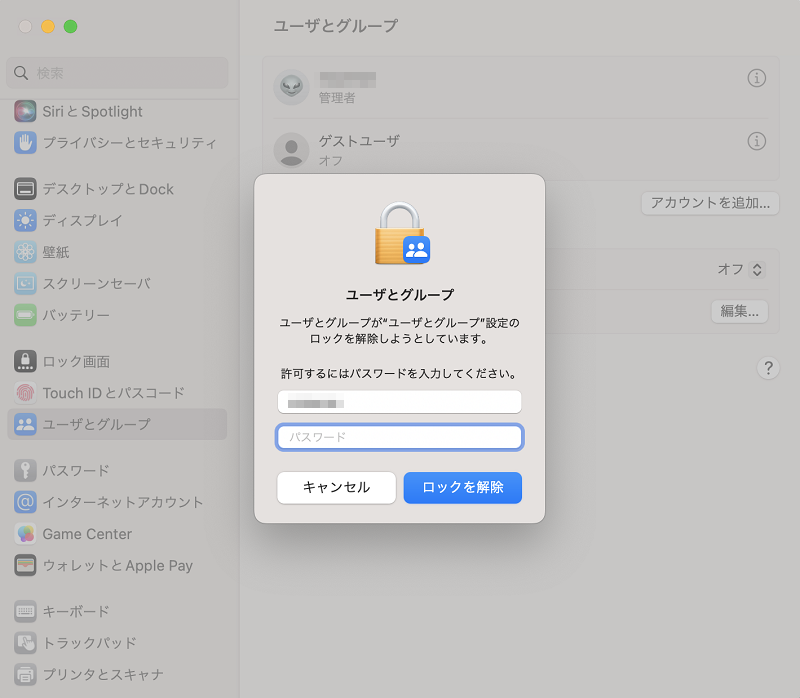Viewport: 800px width, 698px height.
Task: Select インターネットアカウント @ icon
Action: tap(25, 502)
